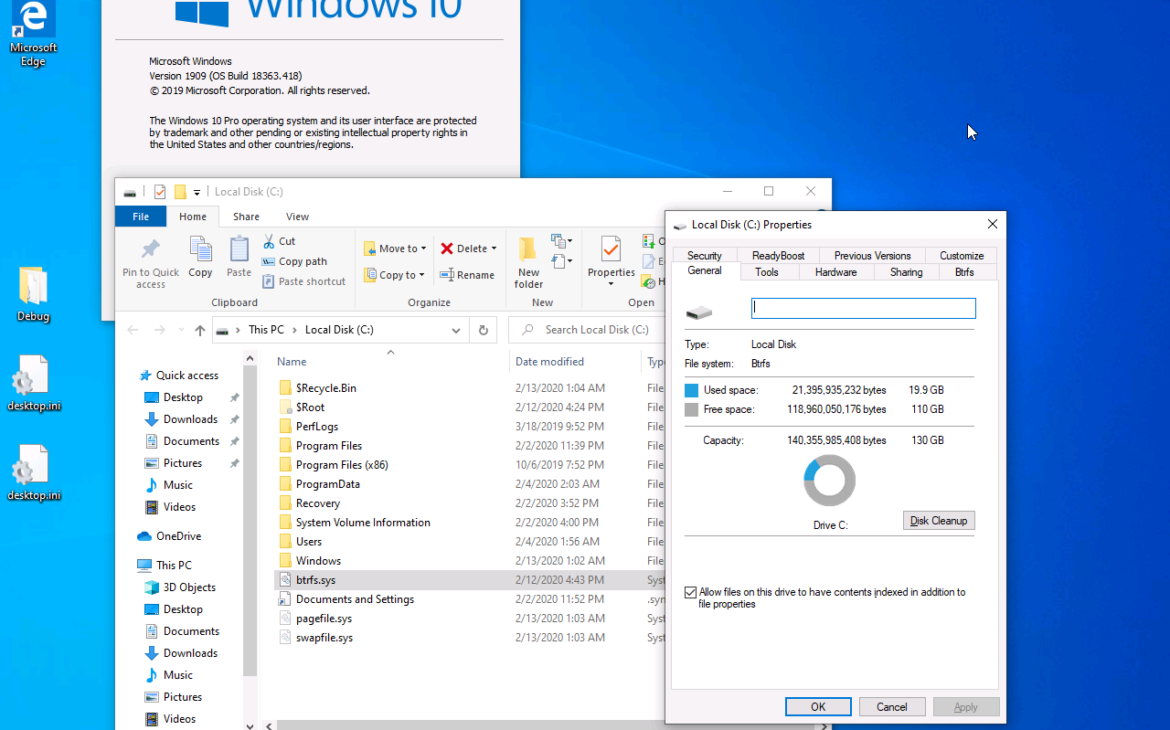Expand the address bar history dropdown
This screenshot has height=730, width=1170.
pos(456,330)
